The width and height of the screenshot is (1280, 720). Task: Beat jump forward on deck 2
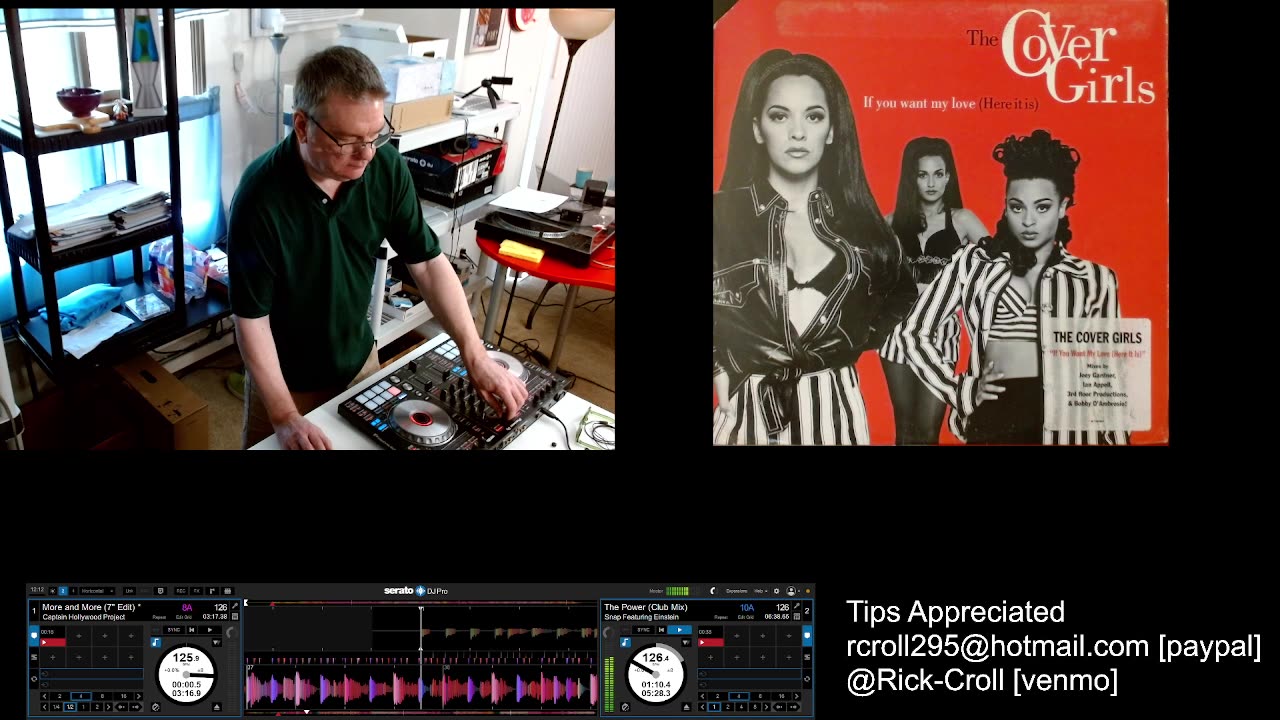[794, 707]
